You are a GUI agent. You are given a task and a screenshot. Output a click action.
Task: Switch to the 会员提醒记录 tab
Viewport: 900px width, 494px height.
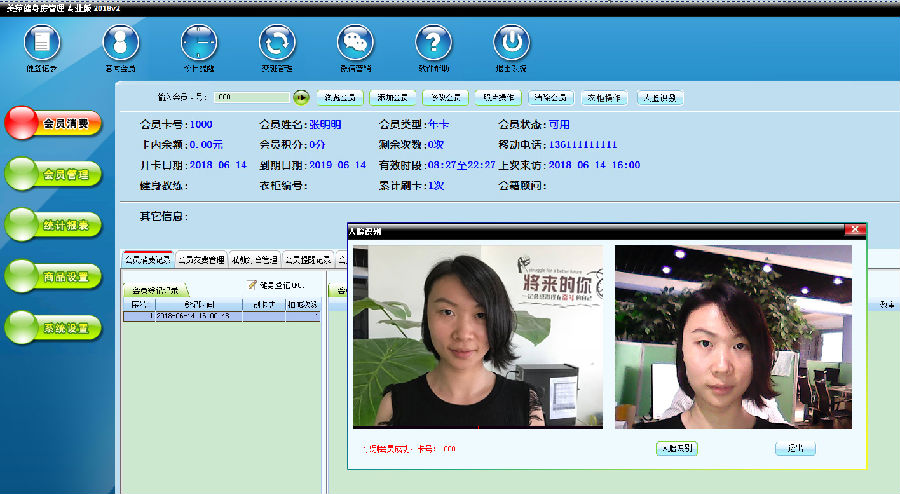(x=309, y=259)
